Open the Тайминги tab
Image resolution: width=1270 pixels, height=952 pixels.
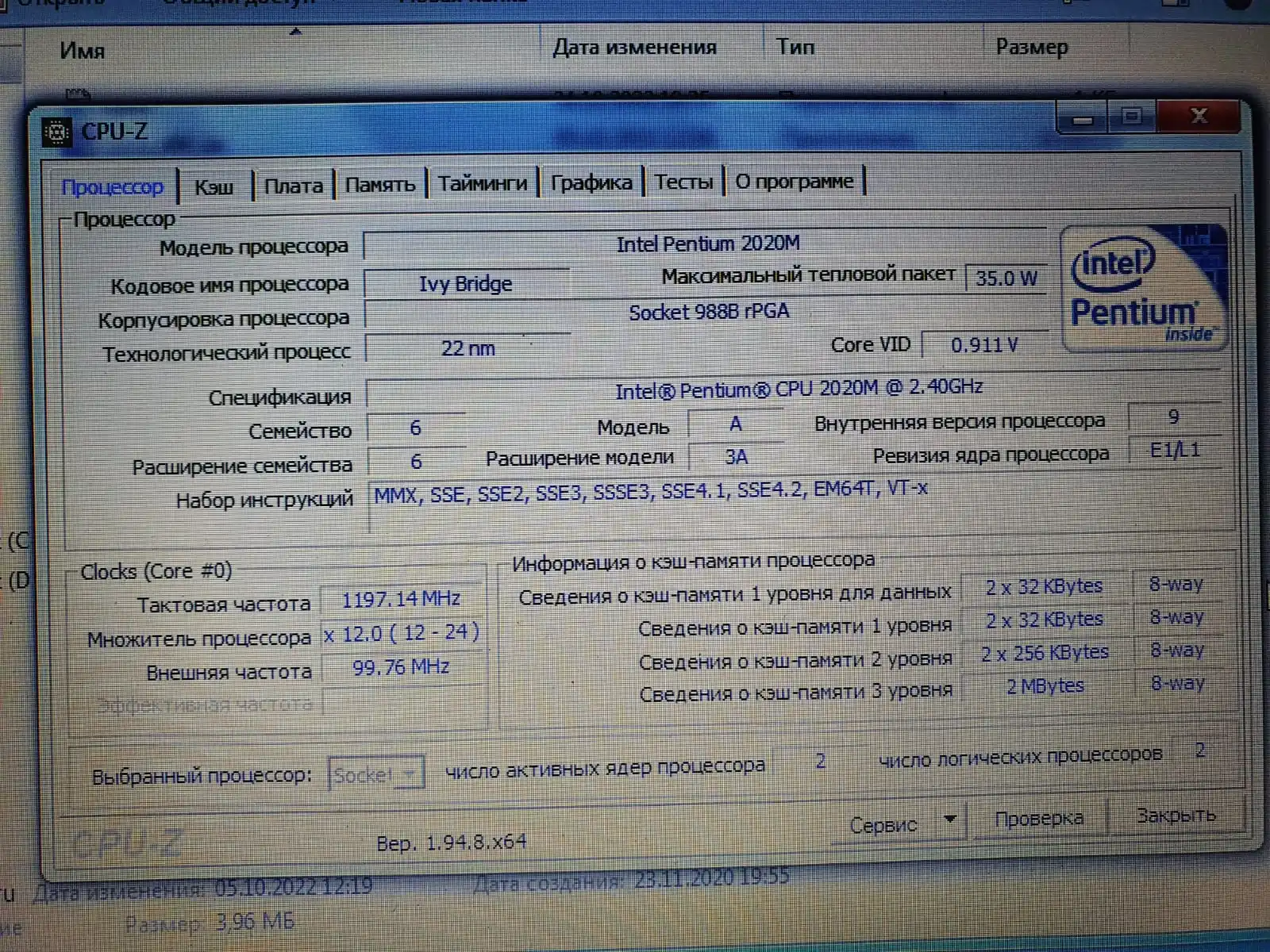point(483,183)
